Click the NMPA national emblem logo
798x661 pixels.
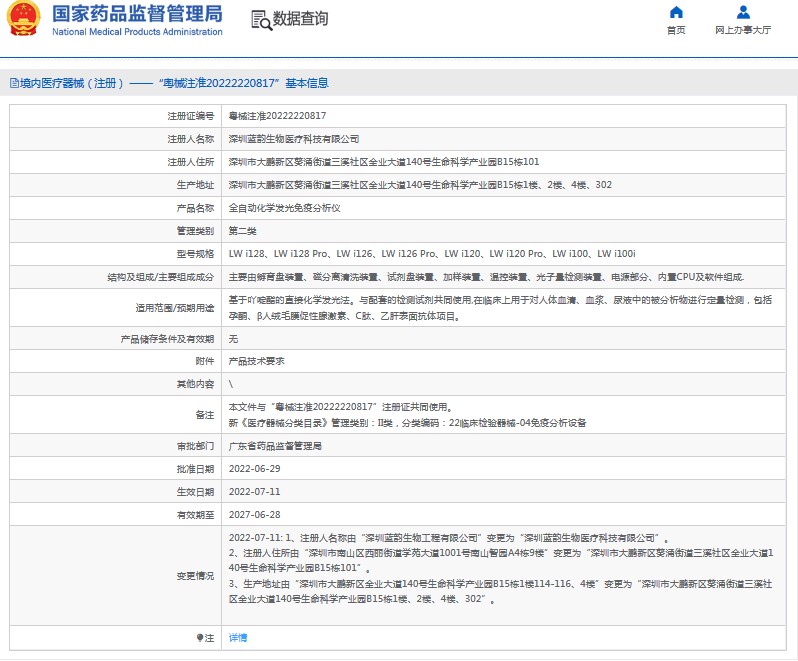pyautogui.click(x=23, y=18)
